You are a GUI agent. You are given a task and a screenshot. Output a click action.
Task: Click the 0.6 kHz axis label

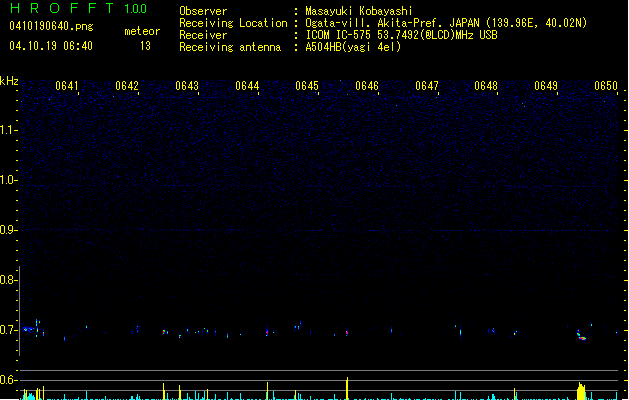click(x=7, y=380)
